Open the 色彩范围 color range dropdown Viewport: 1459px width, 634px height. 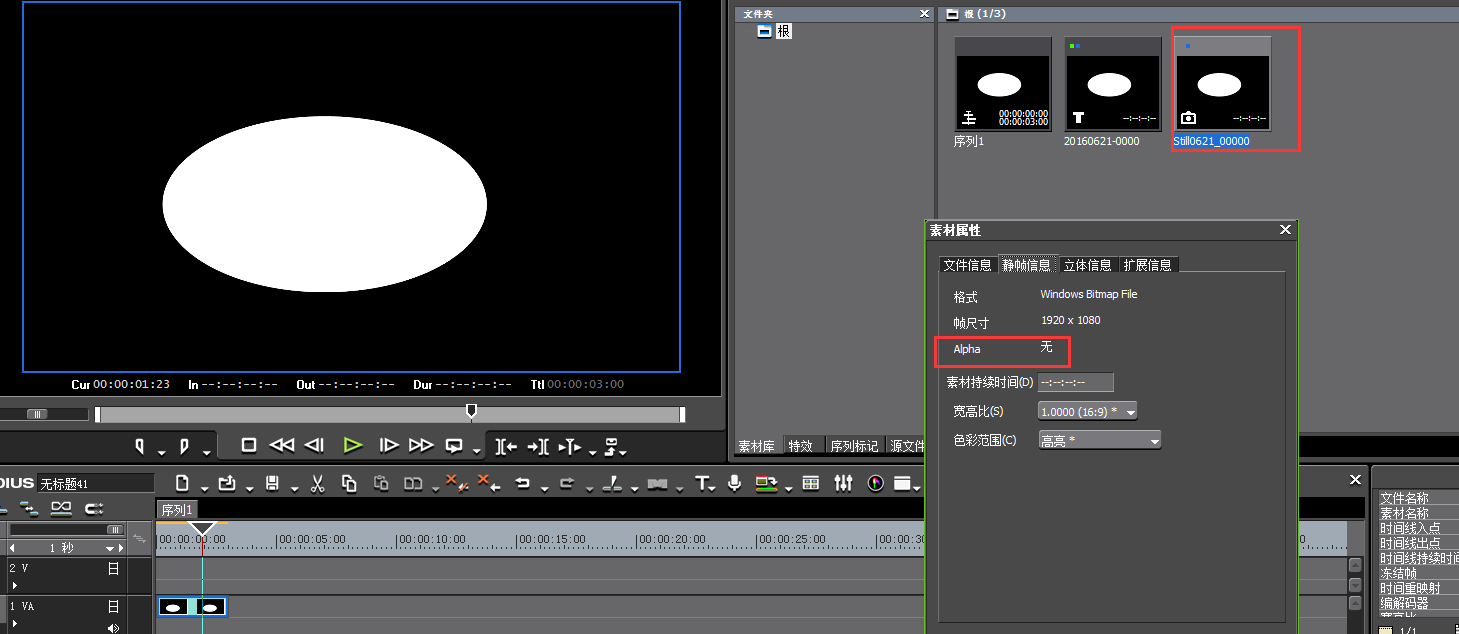[x=1100, y=441]
